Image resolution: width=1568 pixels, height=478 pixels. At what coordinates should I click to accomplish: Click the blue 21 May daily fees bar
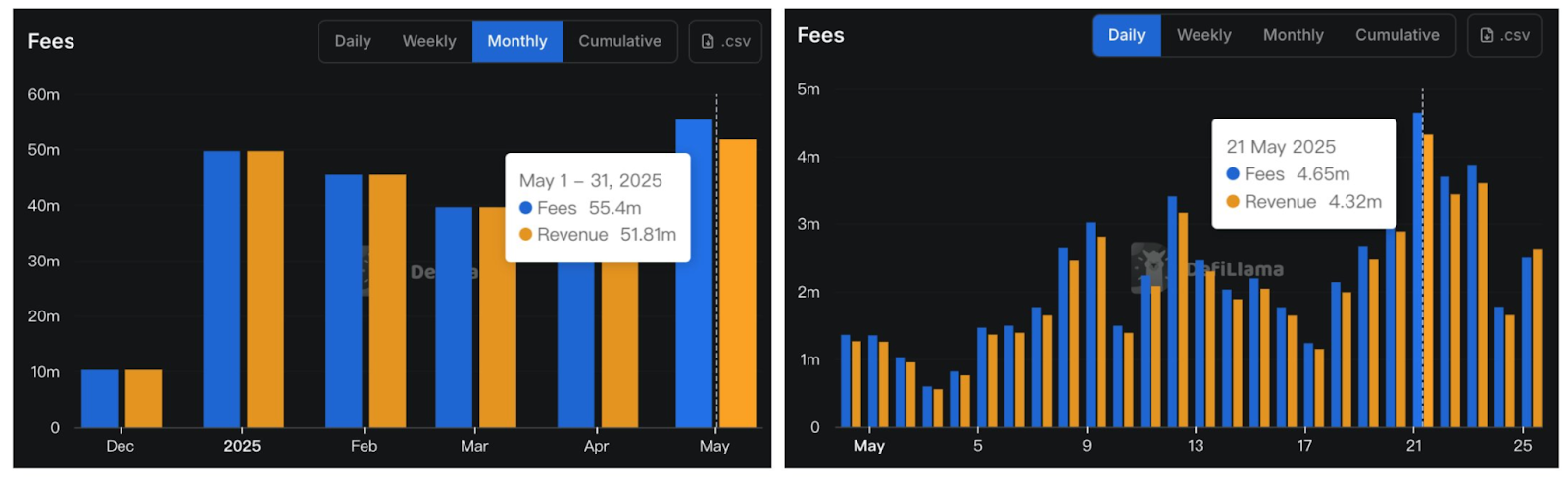click(x=1417, y=269)
